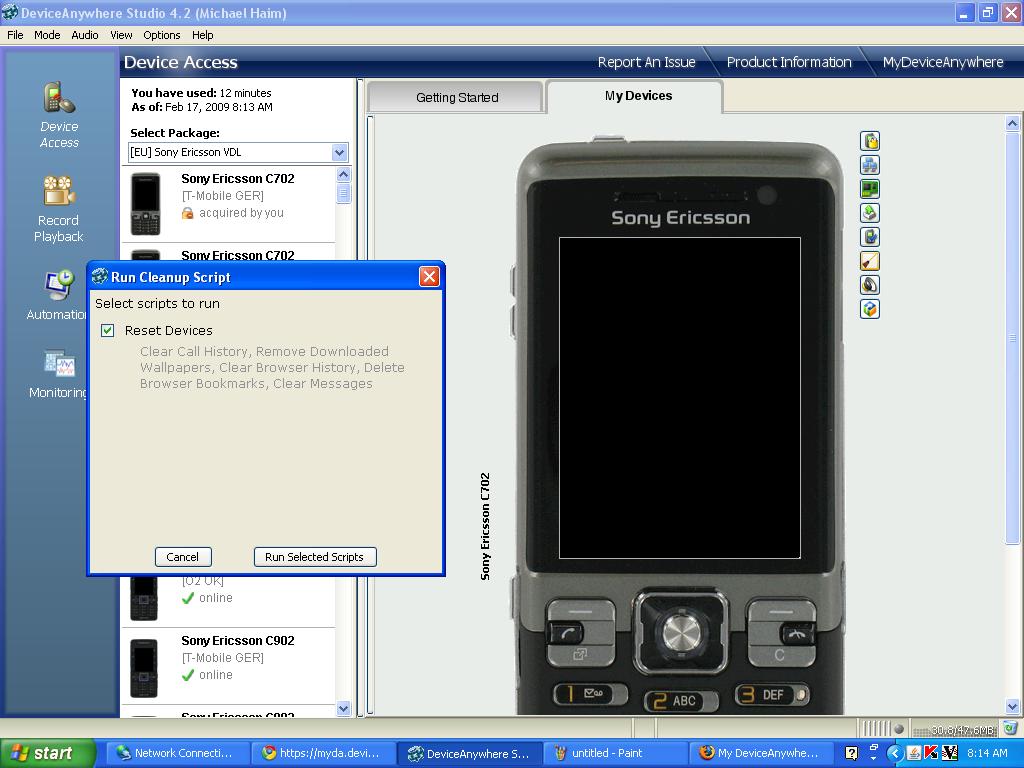Open the Mode menu
The width and height of the screenshot is (1024, 768).
47,35
